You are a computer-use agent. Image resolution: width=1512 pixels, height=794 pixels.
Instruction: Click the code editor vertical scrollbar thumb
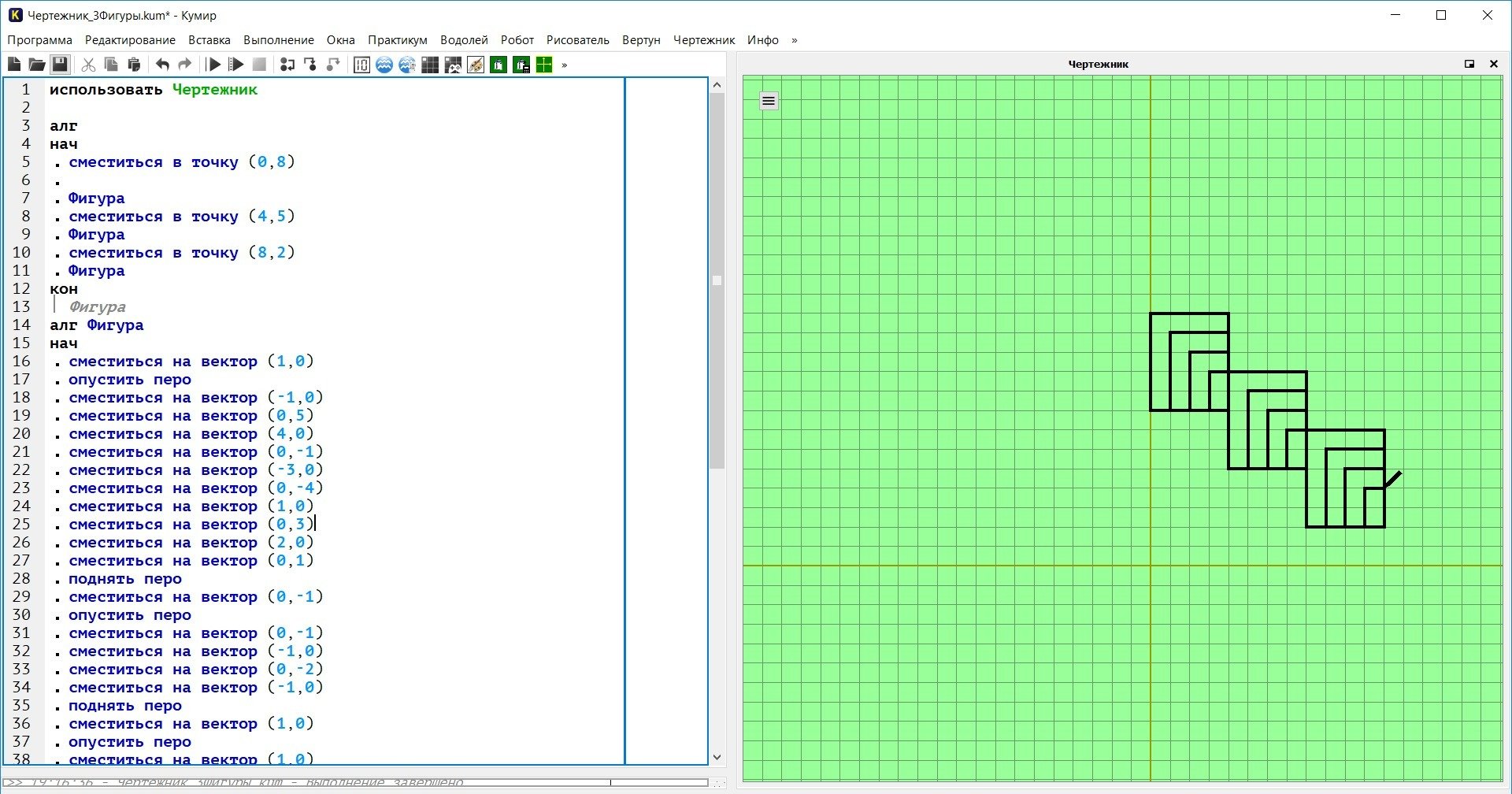(x=717, y=280)
